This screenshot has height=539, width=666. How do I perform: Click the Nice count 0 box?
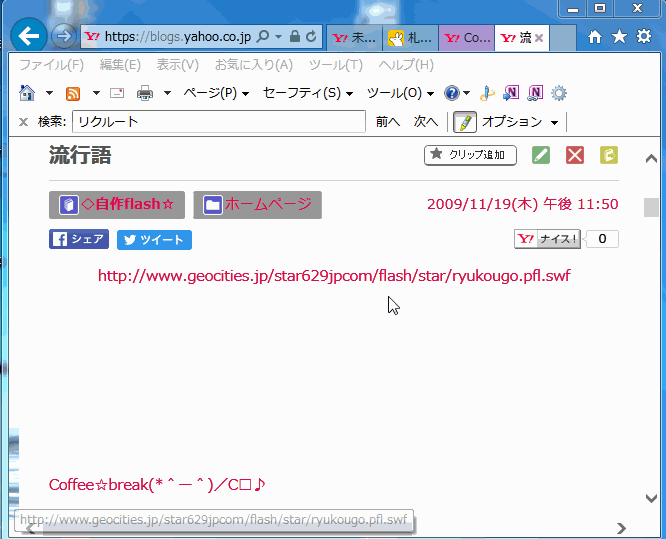pyautogui.click(x=602, y=239)
